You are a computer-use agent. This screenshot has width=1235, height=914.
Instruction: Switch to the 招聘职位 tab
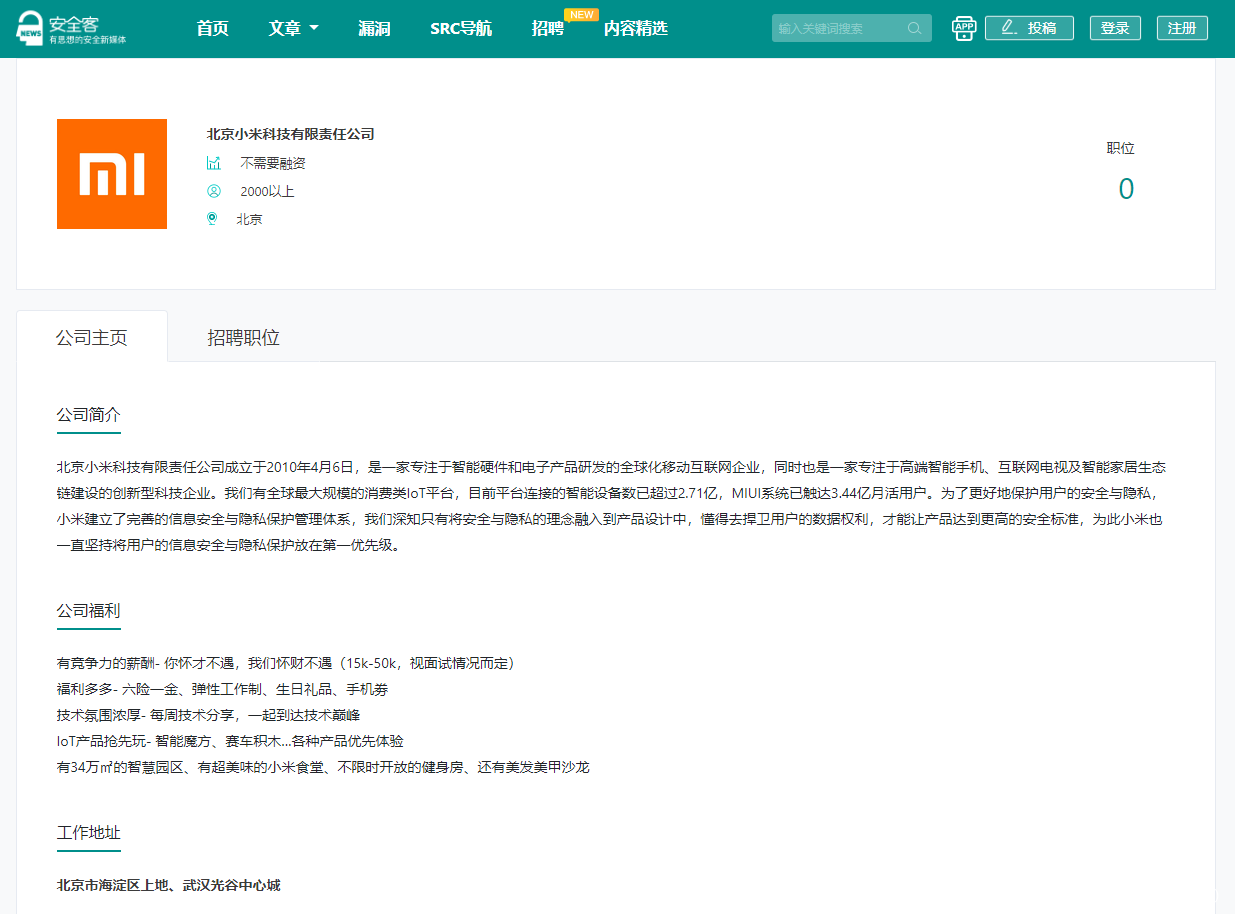pos(243,337)
